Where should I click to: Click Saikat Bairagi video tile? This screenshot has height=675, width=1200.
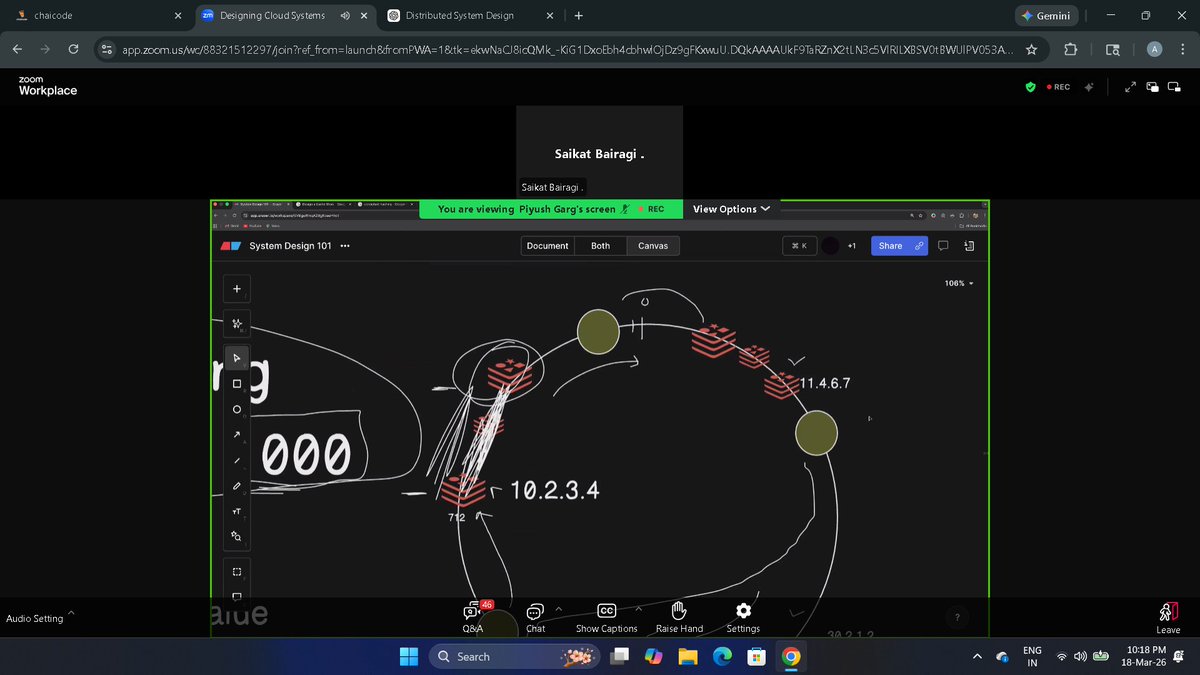599,152
